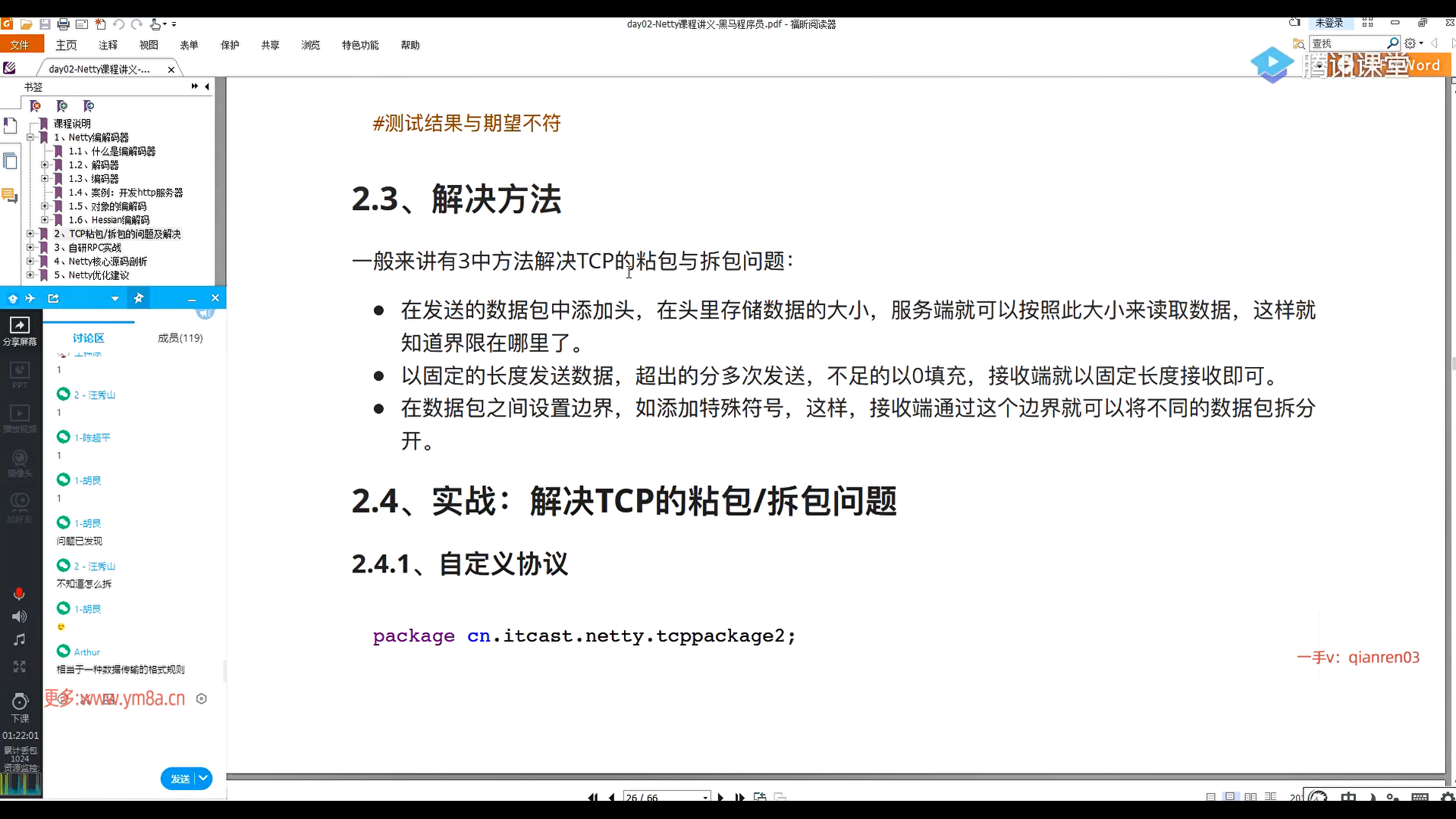Toggle fullscreen arrows icon in sidebar
This screenshot has width=1456, height=819.
point(20,667)
